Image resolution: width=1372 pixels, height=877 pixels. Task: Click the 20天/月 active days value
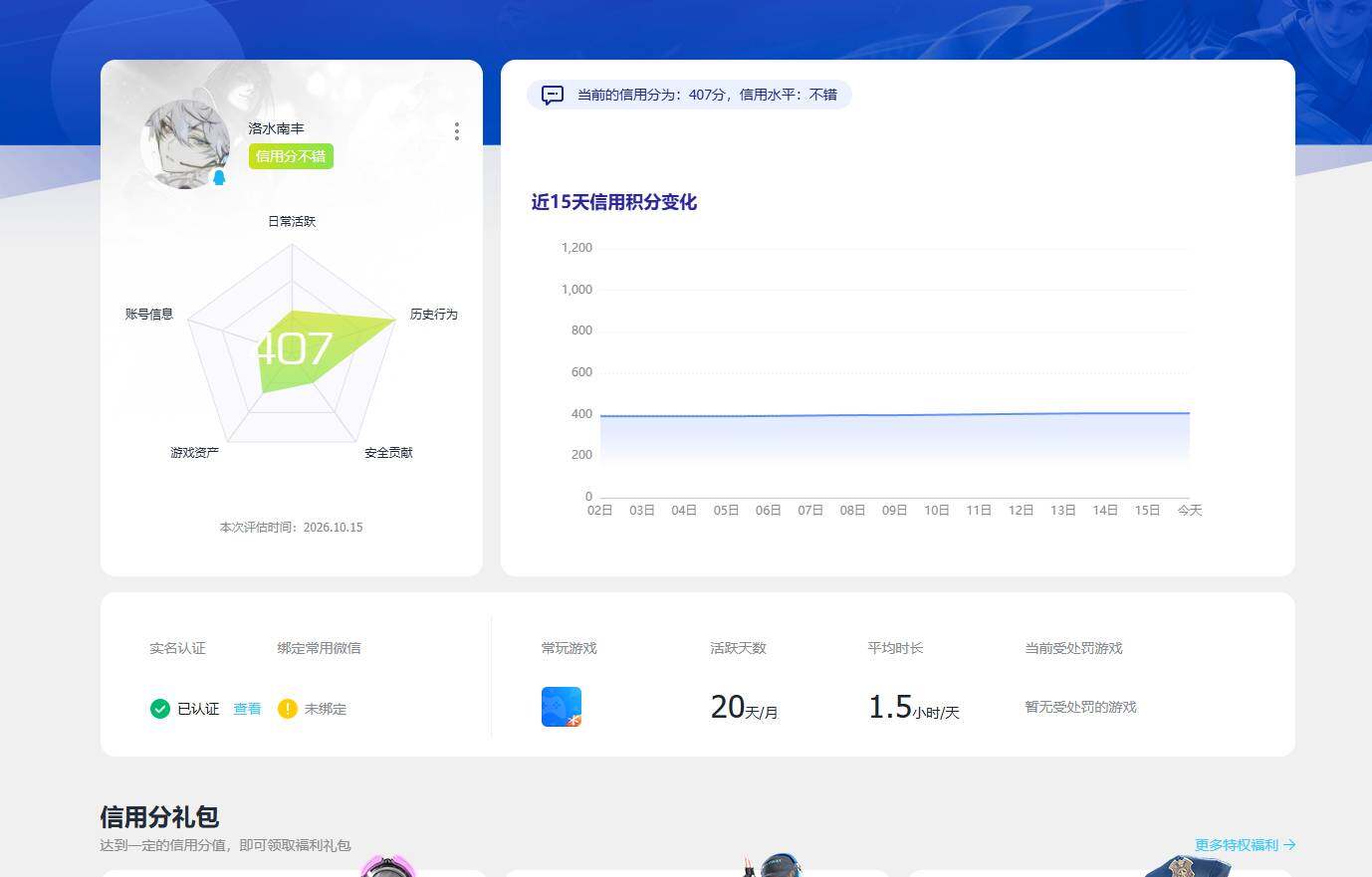coord(744,707)
